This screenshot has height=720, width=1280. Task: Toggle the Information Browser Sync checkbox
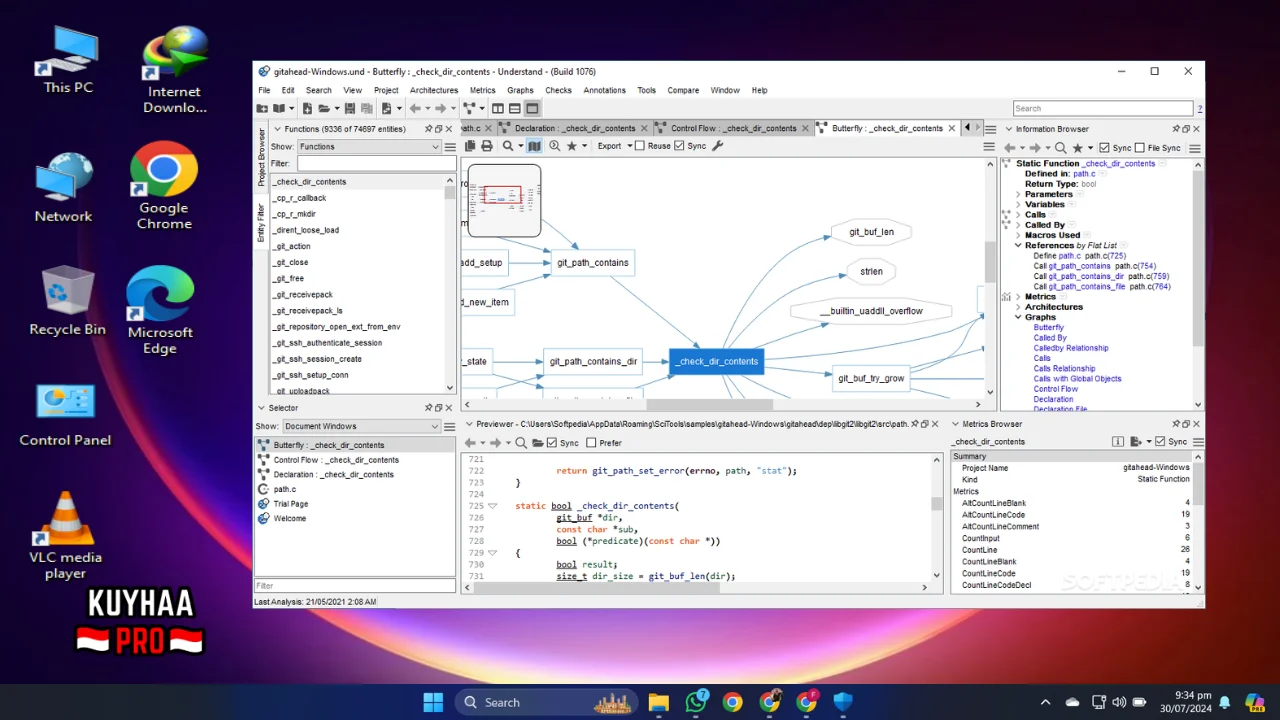pyautogui.click(x=1104, y=148)
